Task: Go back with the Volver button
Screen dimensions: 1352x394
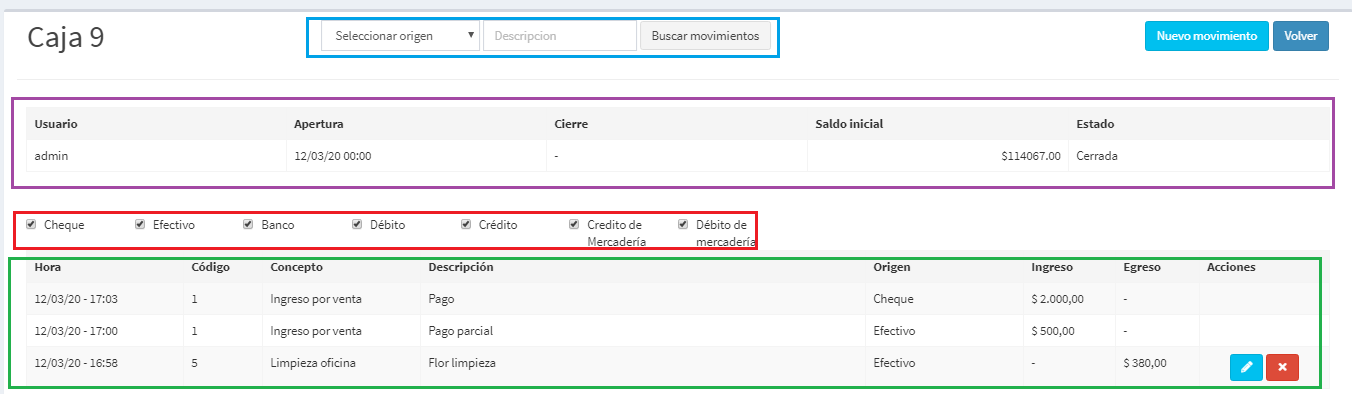Action: [1301, 36]
